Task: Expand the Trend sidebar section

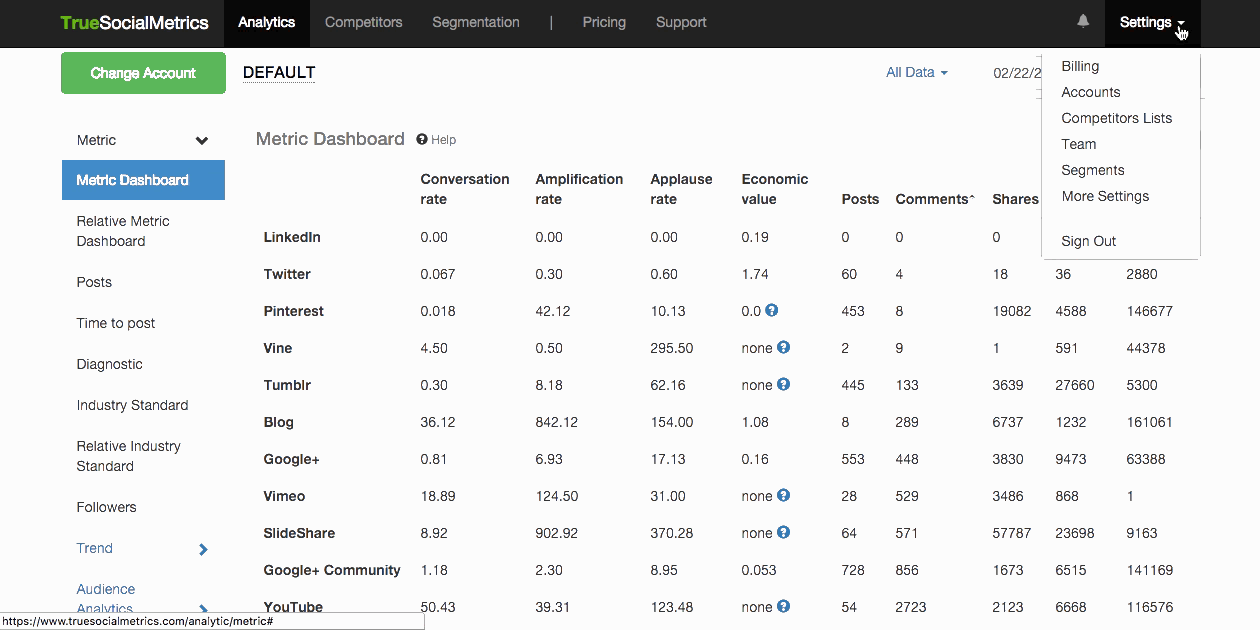Action: click(x=203, y=549)
